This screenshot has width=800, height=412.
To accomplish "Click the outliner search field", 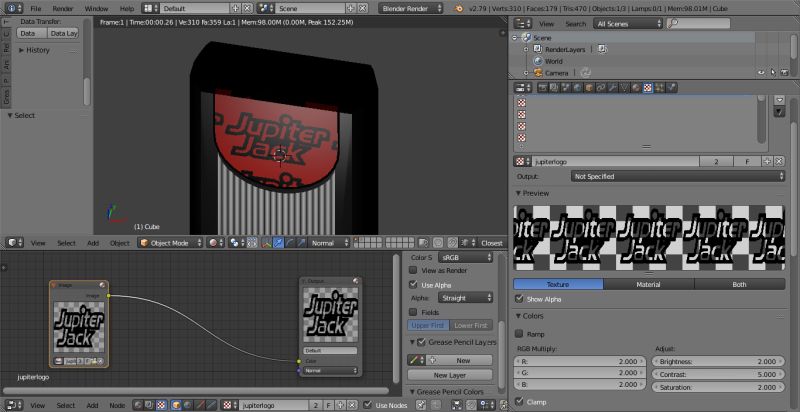I will [698, 24].
